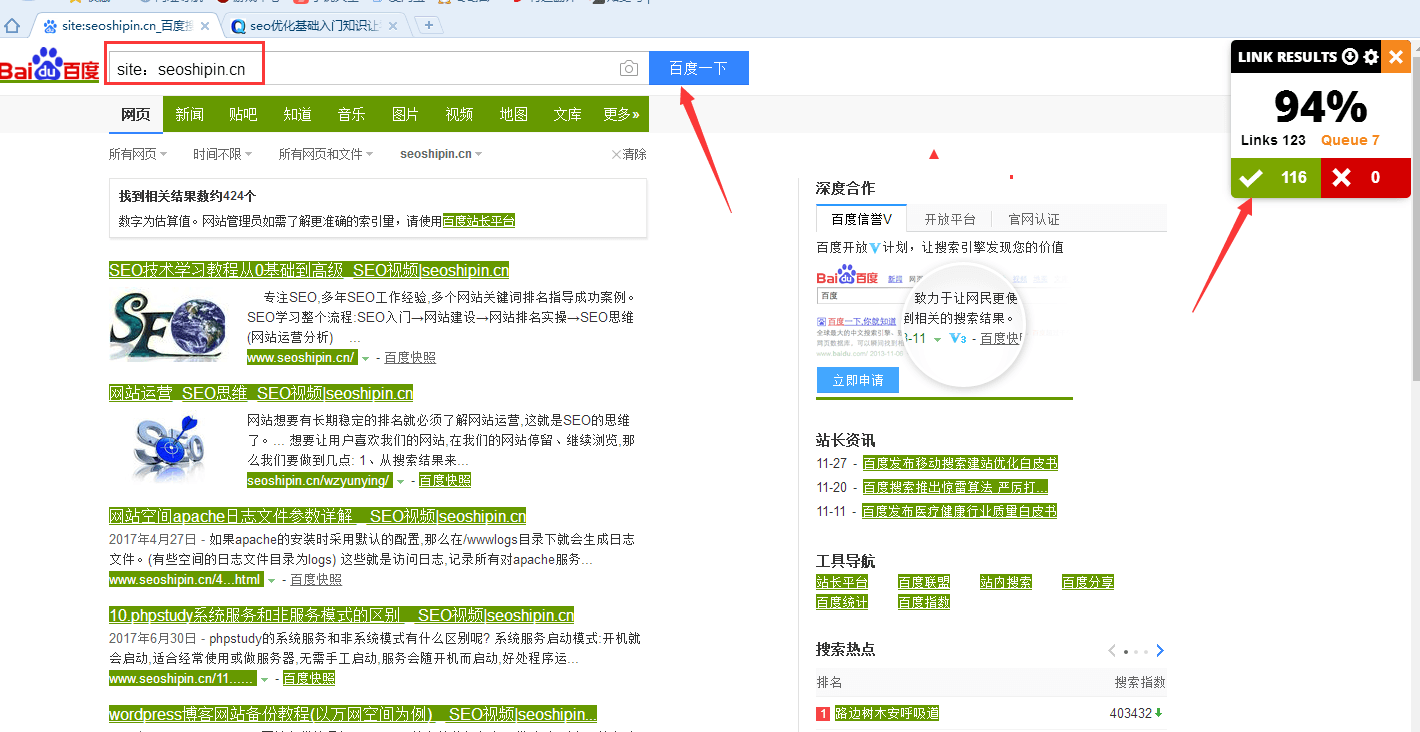Close the Link Results panel
Image resolution: width=1420 pixels, height=732 pixels.
point(1396,57)
